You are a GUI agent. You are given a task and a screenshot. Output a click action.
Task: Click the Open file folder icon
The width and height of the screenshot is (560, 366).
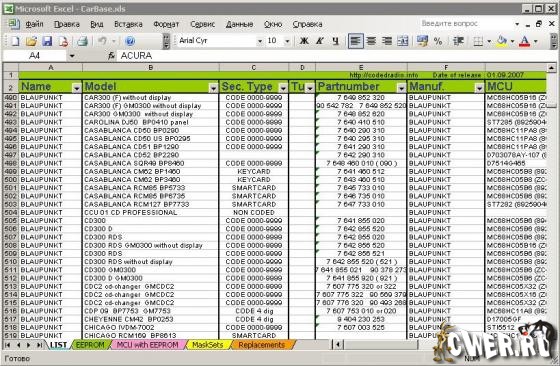[31, 41]
